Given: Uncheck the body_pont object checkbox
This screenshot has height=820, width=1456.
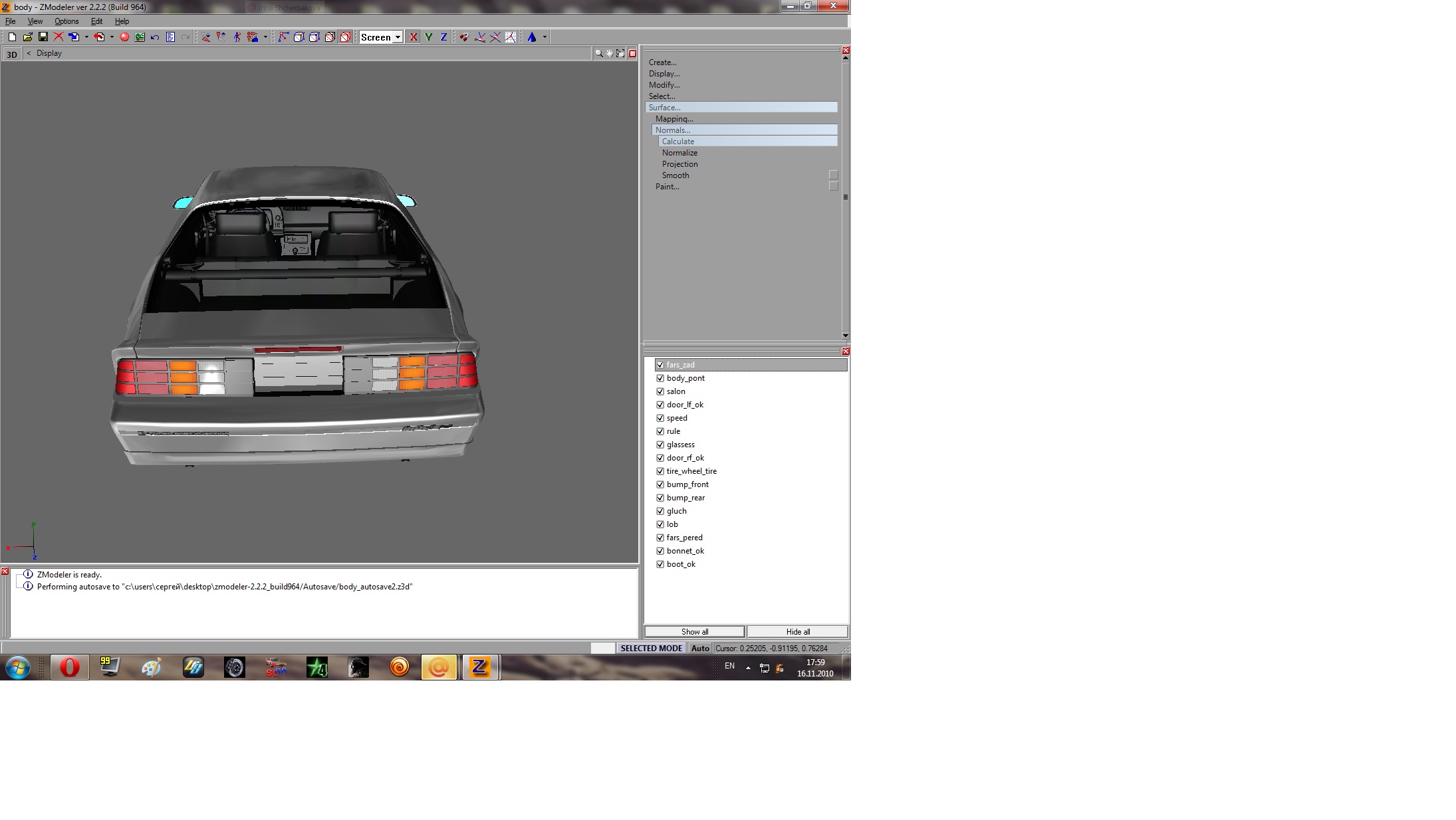Looking at the screenshot, I should (660, 378).
